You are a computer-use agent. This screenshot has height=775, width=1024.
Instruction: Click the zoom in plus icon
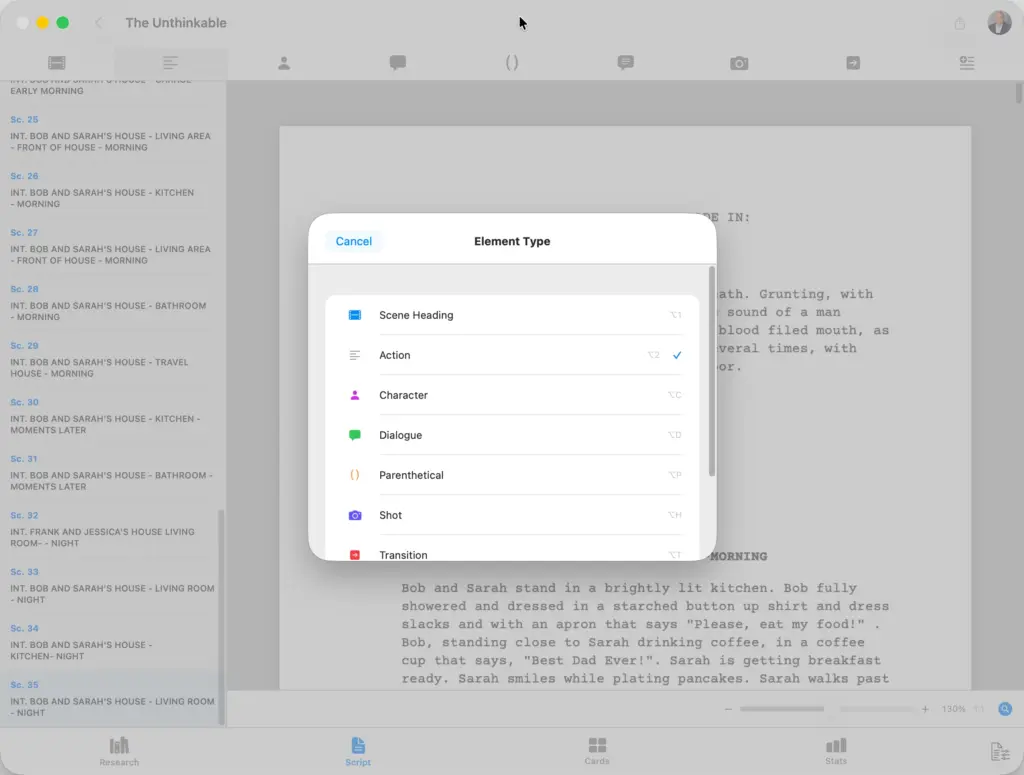tap(925, 709)
